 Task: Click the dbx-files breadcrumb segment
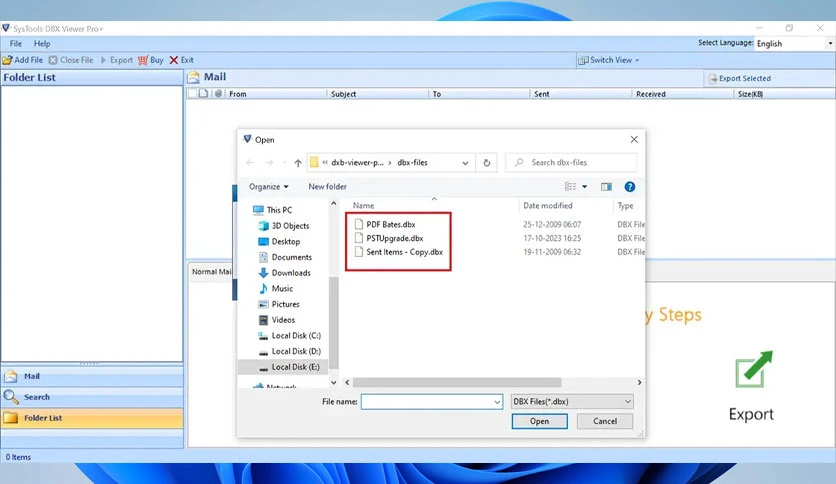[x=412, y=163]
